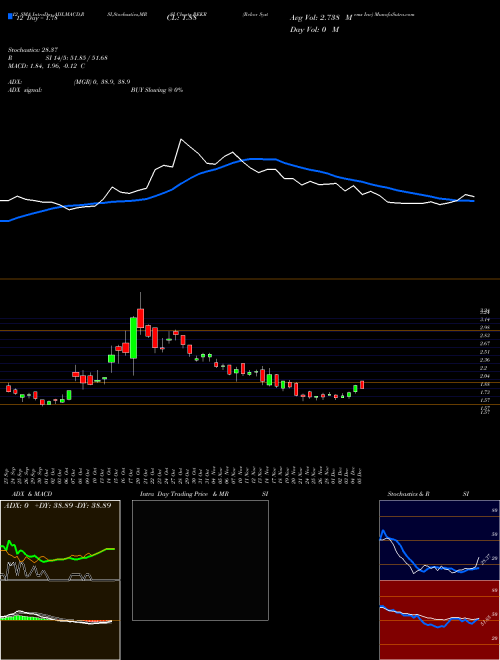Click the '2.04' price axis label

[x=484, y=376]
